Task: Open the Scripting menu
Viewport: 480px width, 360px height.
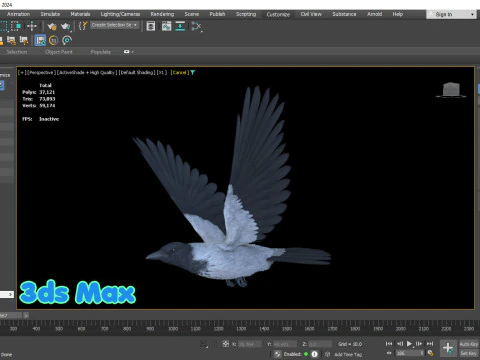Action: click(x=246, y=14)
